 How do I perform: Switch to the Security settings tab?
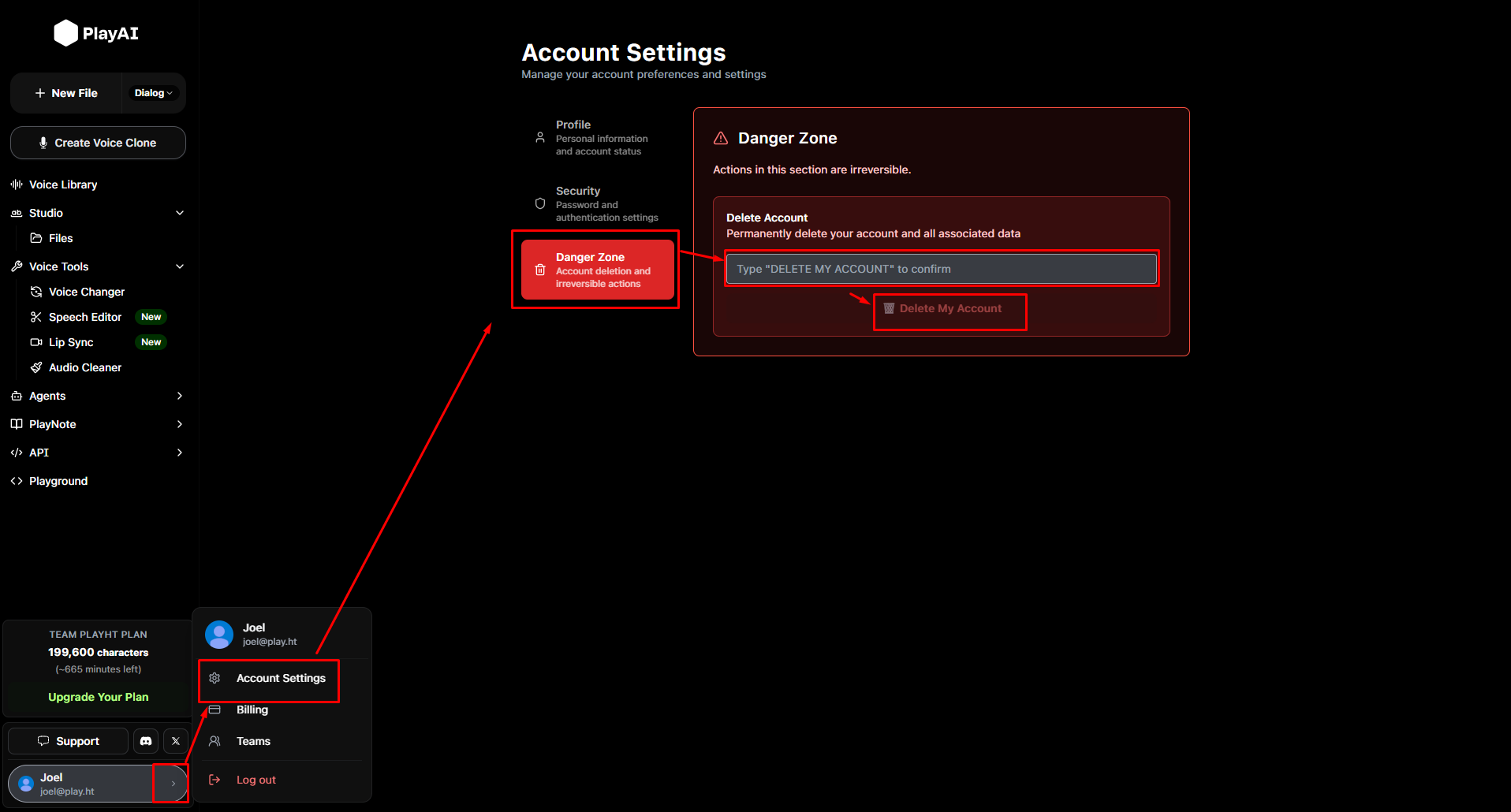tap(598, 203)
